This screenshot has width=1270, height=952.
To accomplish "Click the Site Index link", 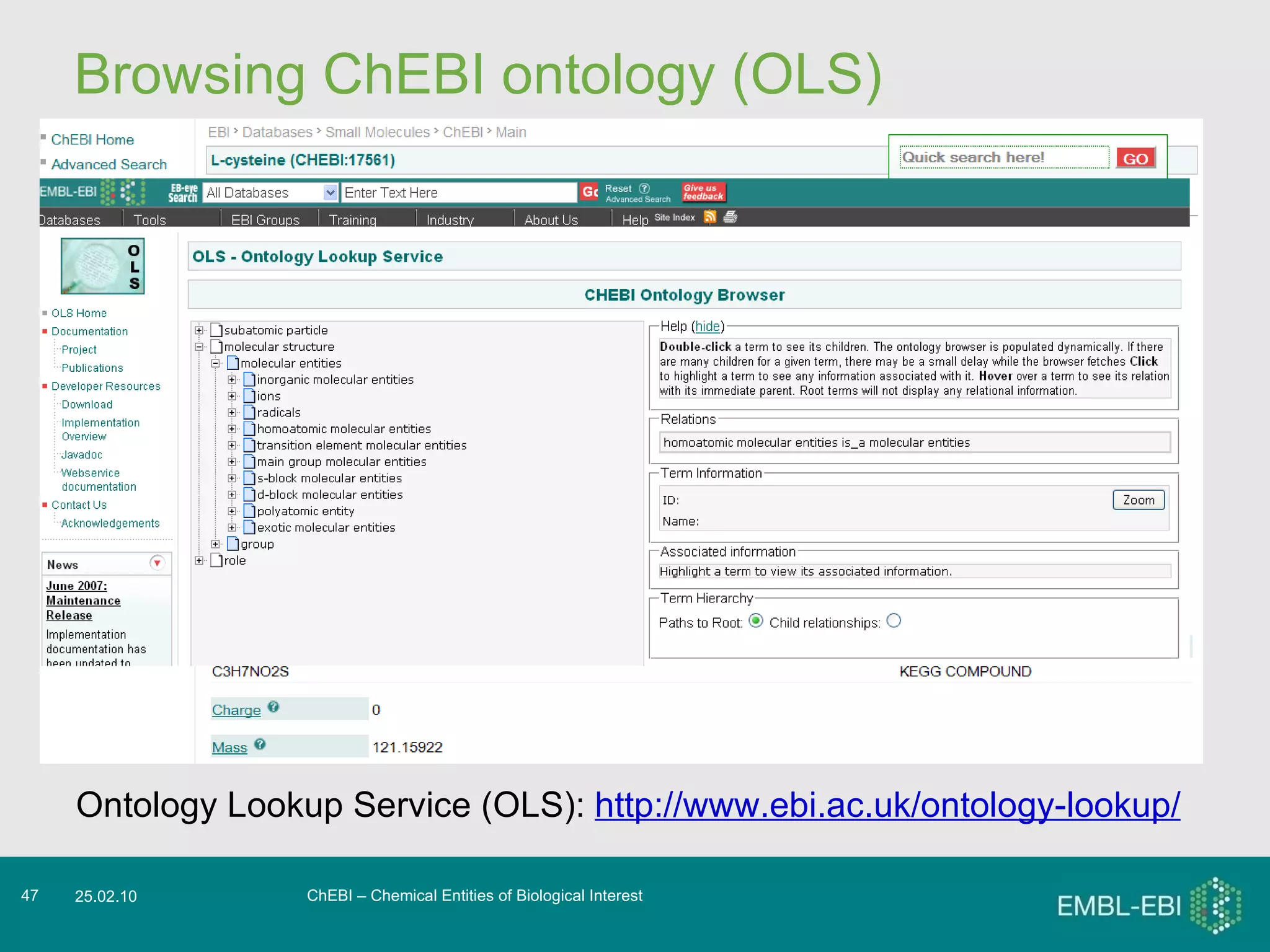I will (x=675, y=218).
